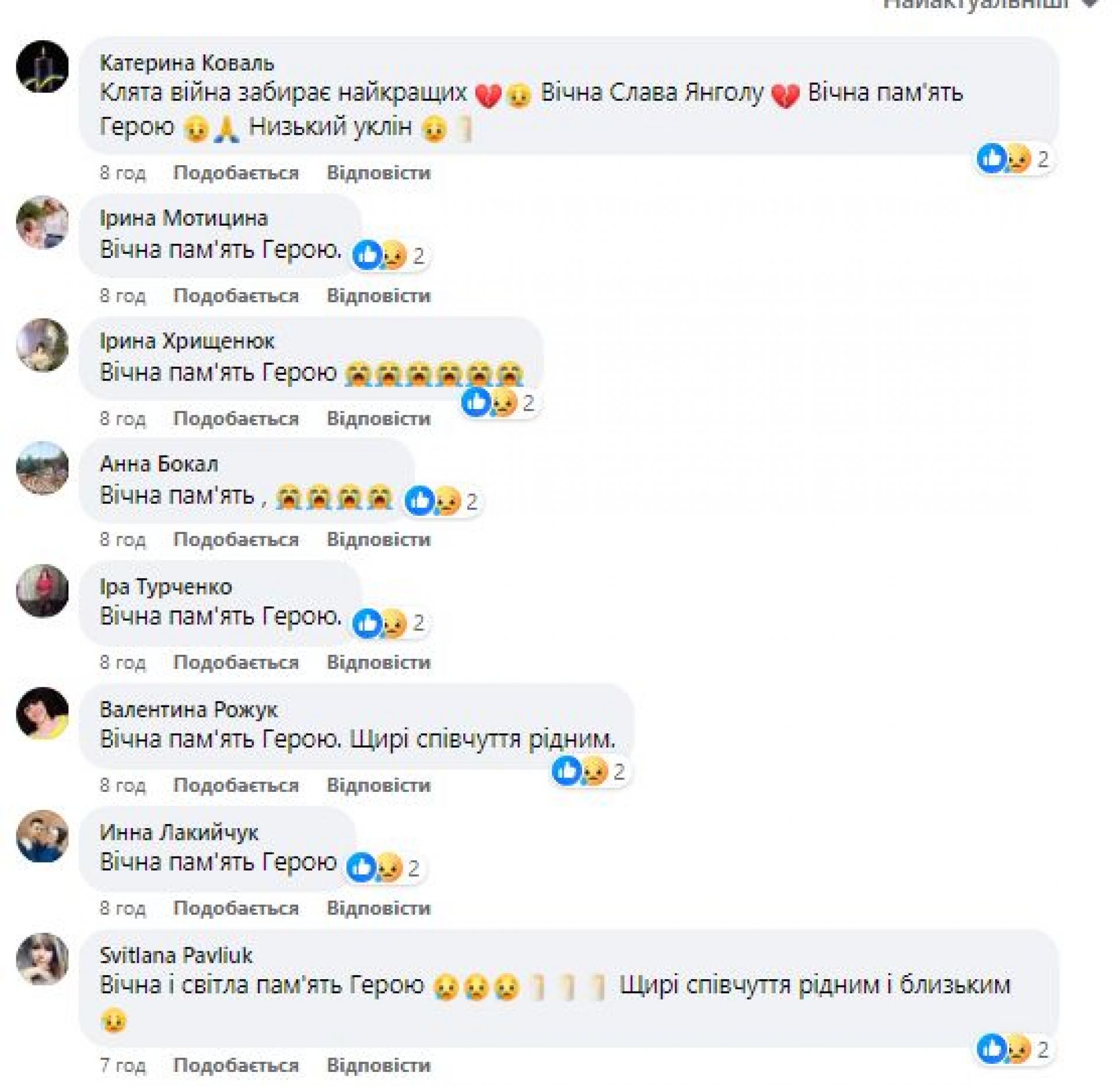Image resolution: width=1120 pixels, height=1086 pixels.
Task: Like Валентина Рожук's comment via Подобається
Action: [236, 785]
